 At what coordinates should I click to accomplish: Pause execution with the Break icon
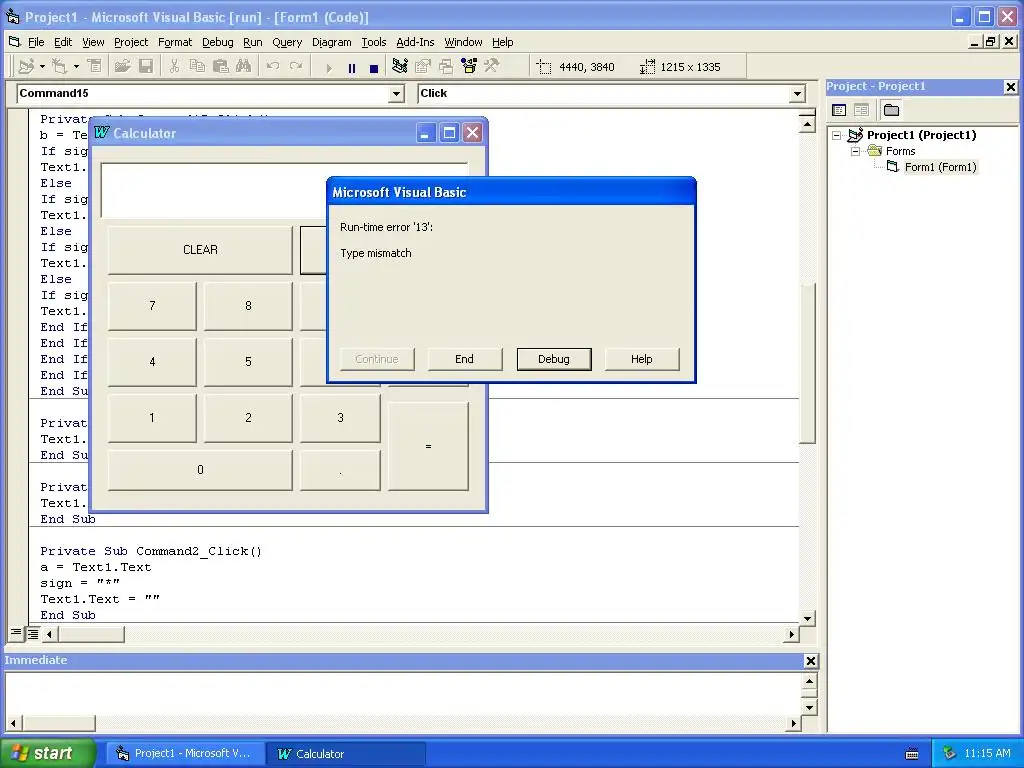[352, 67]
